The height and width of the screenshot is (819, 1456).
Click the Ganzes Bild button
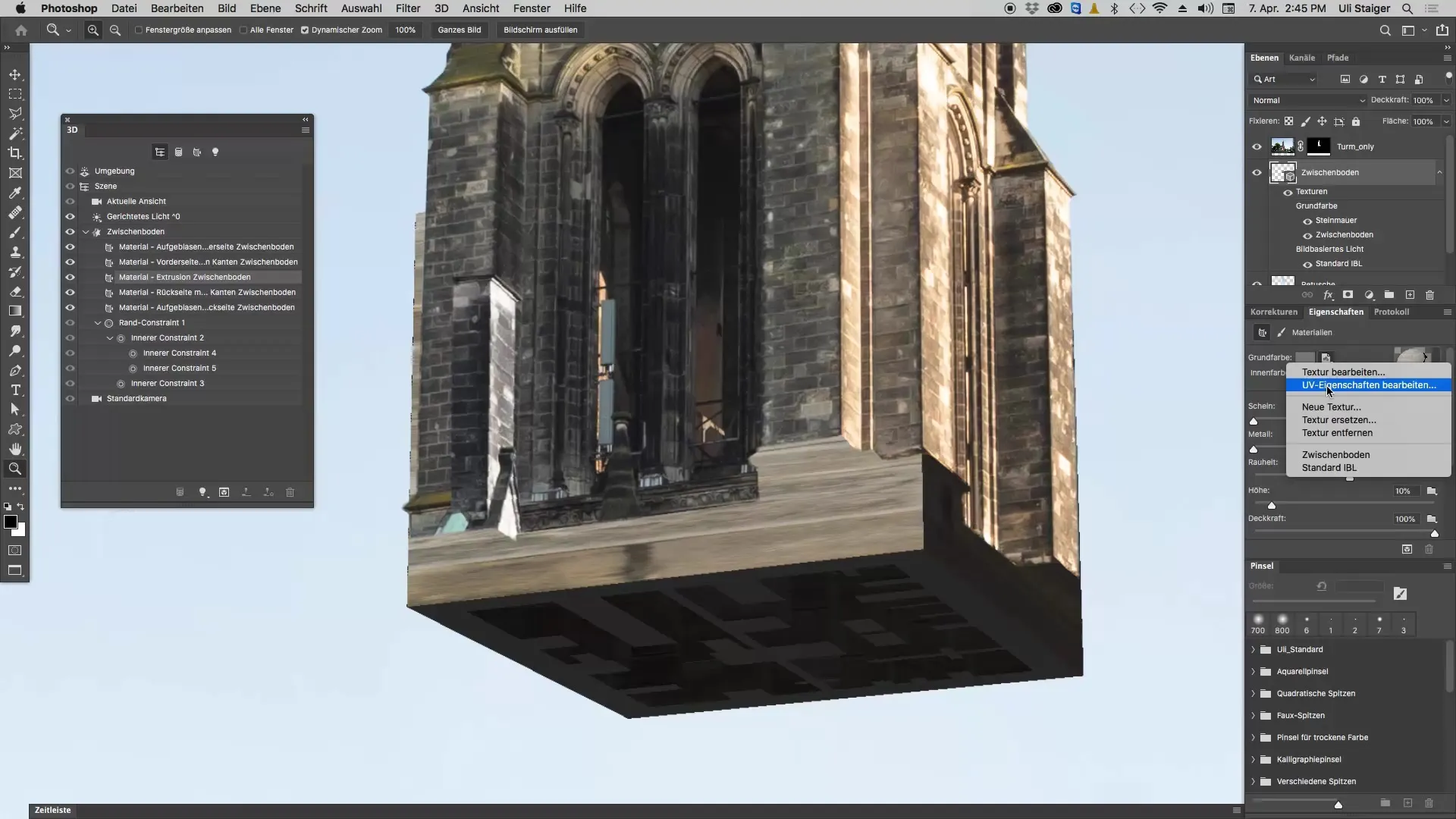point(459,30)
